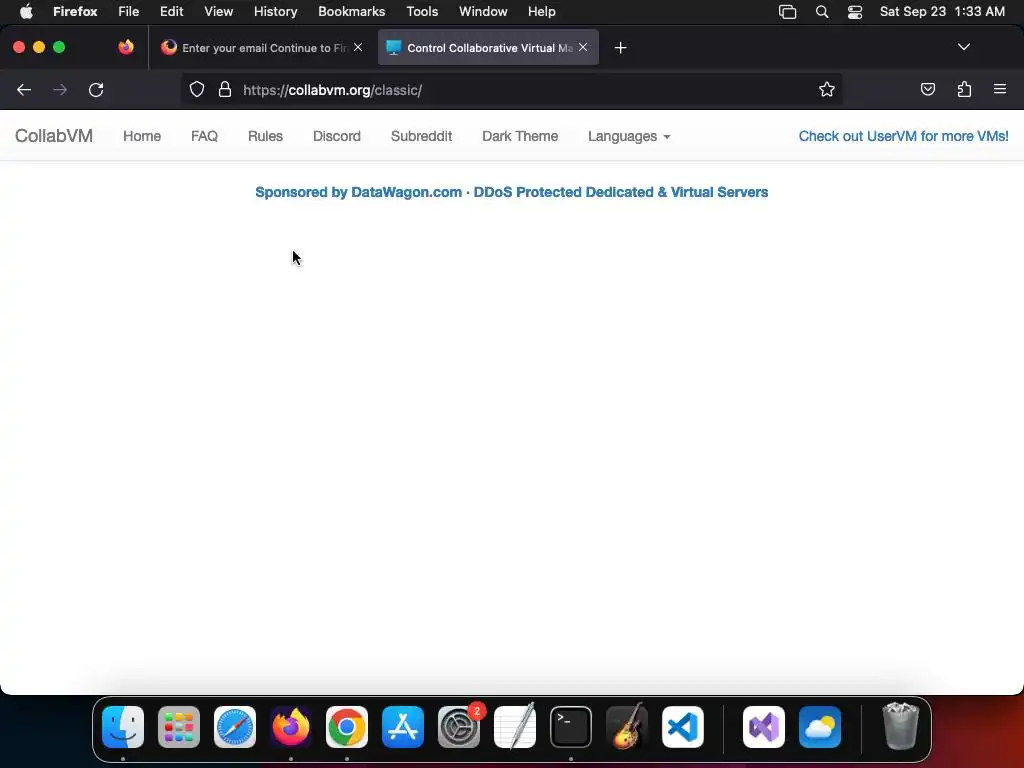Go back with the browser back arrow
This screenshot has height=768, width=1024.
(x=24, y=90)
